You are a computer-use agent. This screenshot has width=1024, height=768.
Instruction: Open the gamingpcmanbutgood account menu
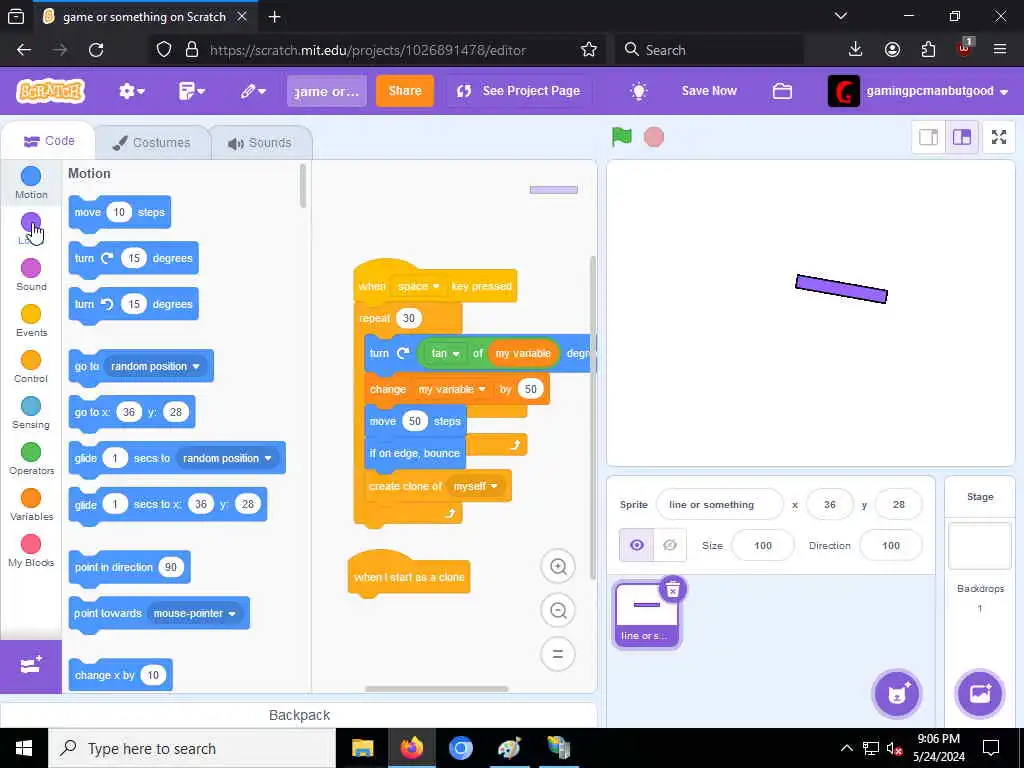(918, 91)
